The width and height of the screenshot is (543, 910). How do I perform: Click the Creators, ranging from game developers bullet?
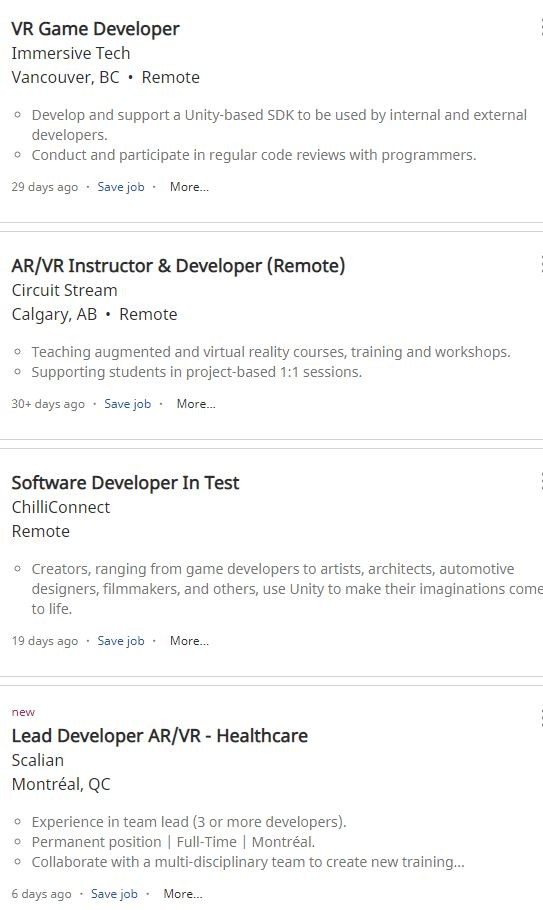(287, 588)
